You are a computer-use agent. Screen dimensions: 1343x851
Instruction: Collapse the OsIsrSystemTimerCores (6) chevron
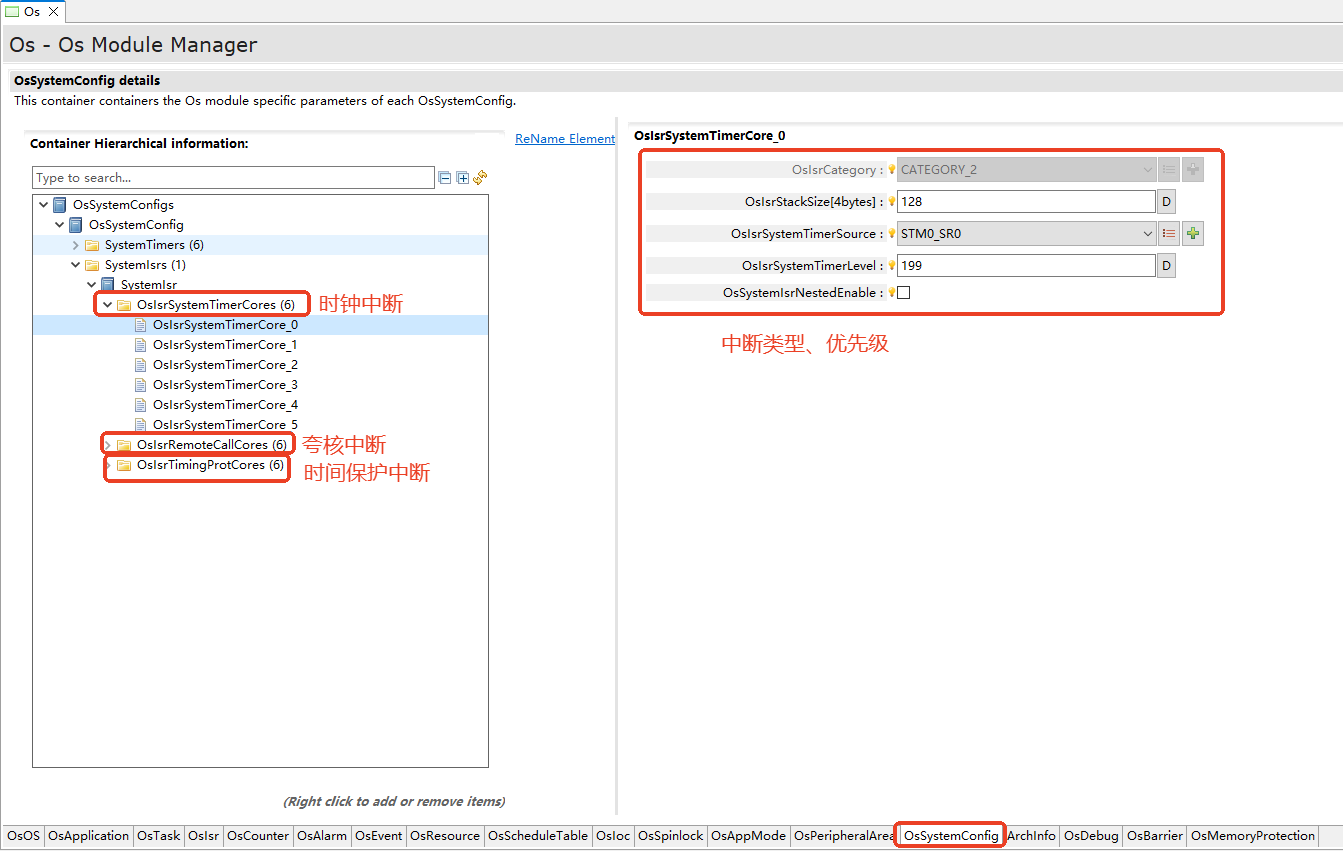[108, 305]
